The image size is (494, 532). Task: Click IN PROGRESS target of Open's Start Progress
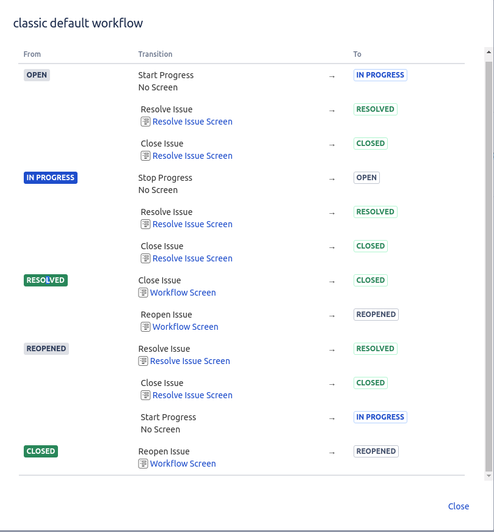tap(380, 75)
